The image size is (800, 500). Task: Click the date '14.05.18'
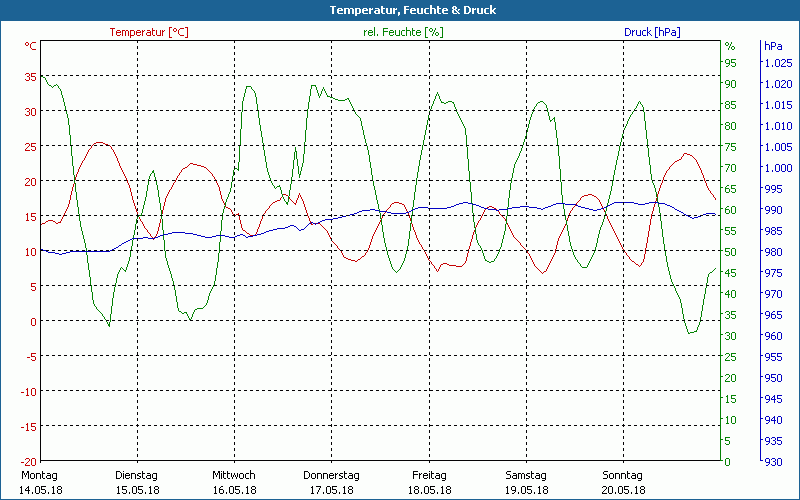pos(41,490)
